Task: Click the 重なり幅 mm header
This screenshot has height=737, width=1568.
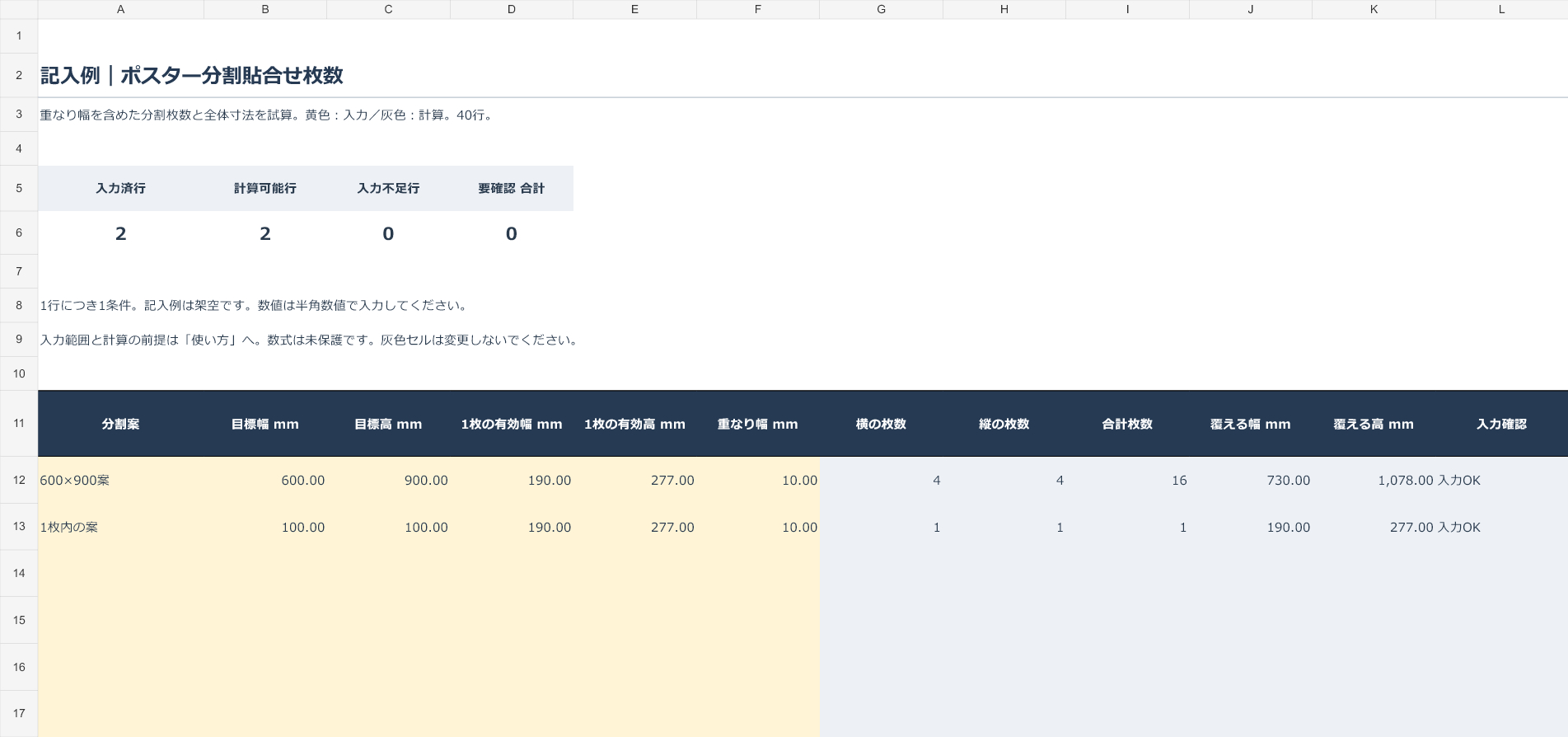Action: pos(758,424)
